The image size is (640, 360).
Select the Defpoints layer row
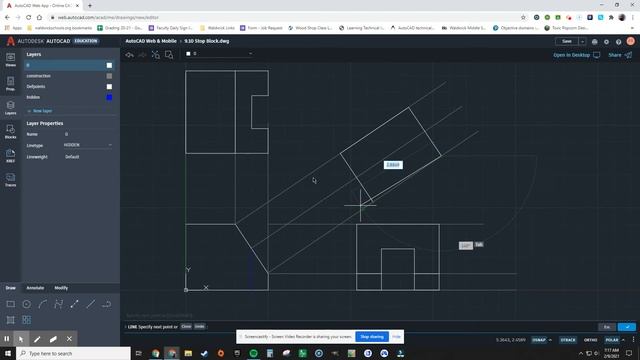[69, 87]
